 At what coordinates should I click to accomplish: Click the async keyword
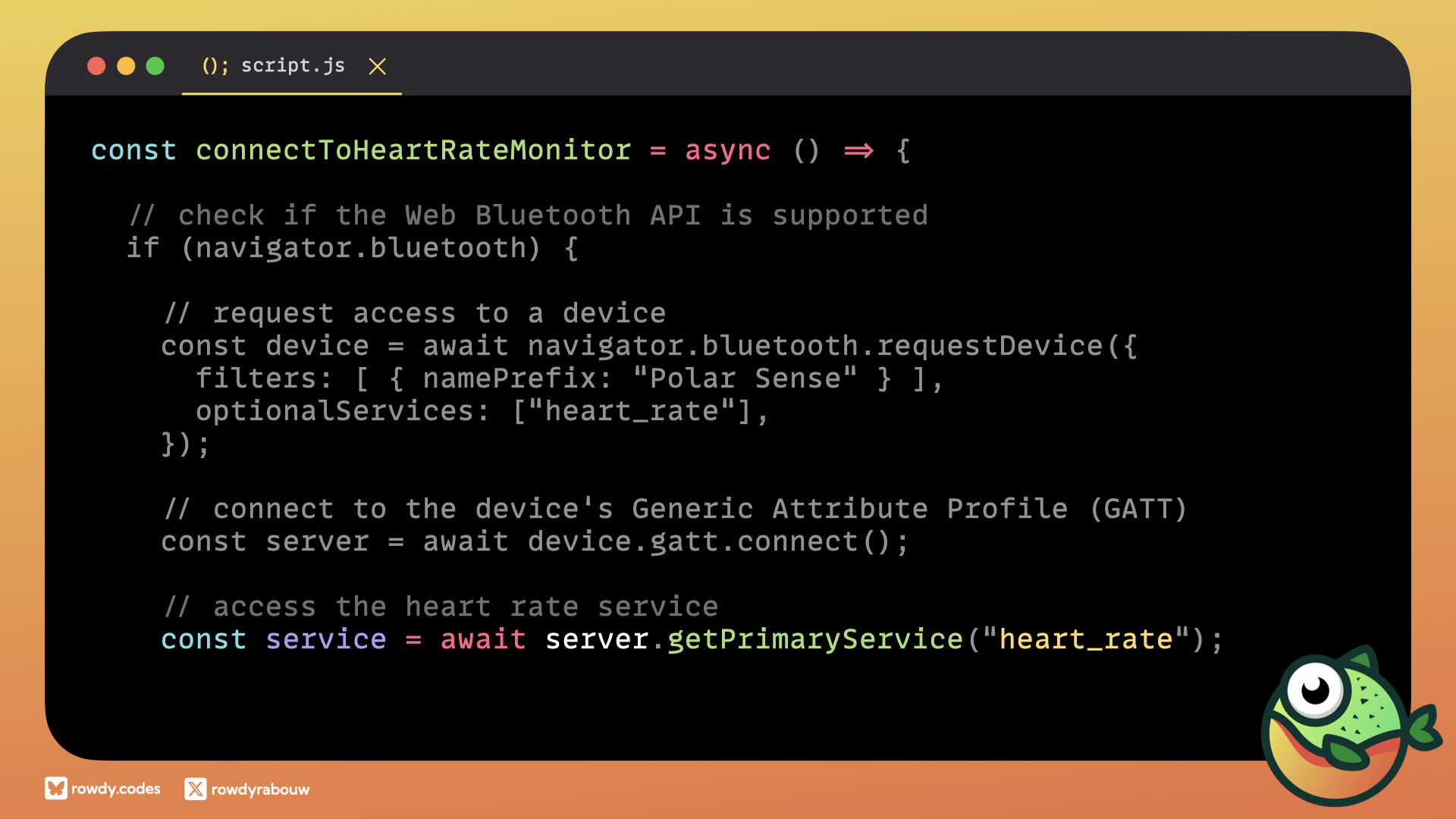[727, 150]
